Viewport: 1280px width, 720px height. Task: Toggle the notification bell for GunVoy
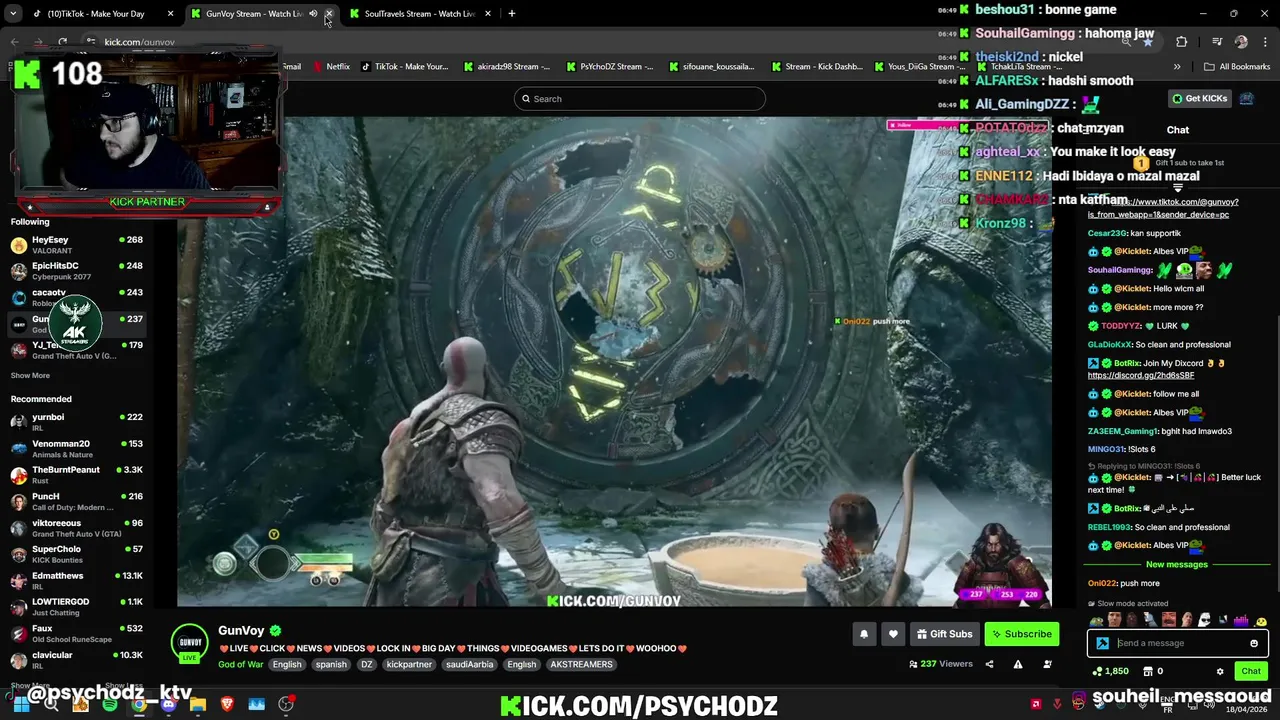tap(863, 634)
